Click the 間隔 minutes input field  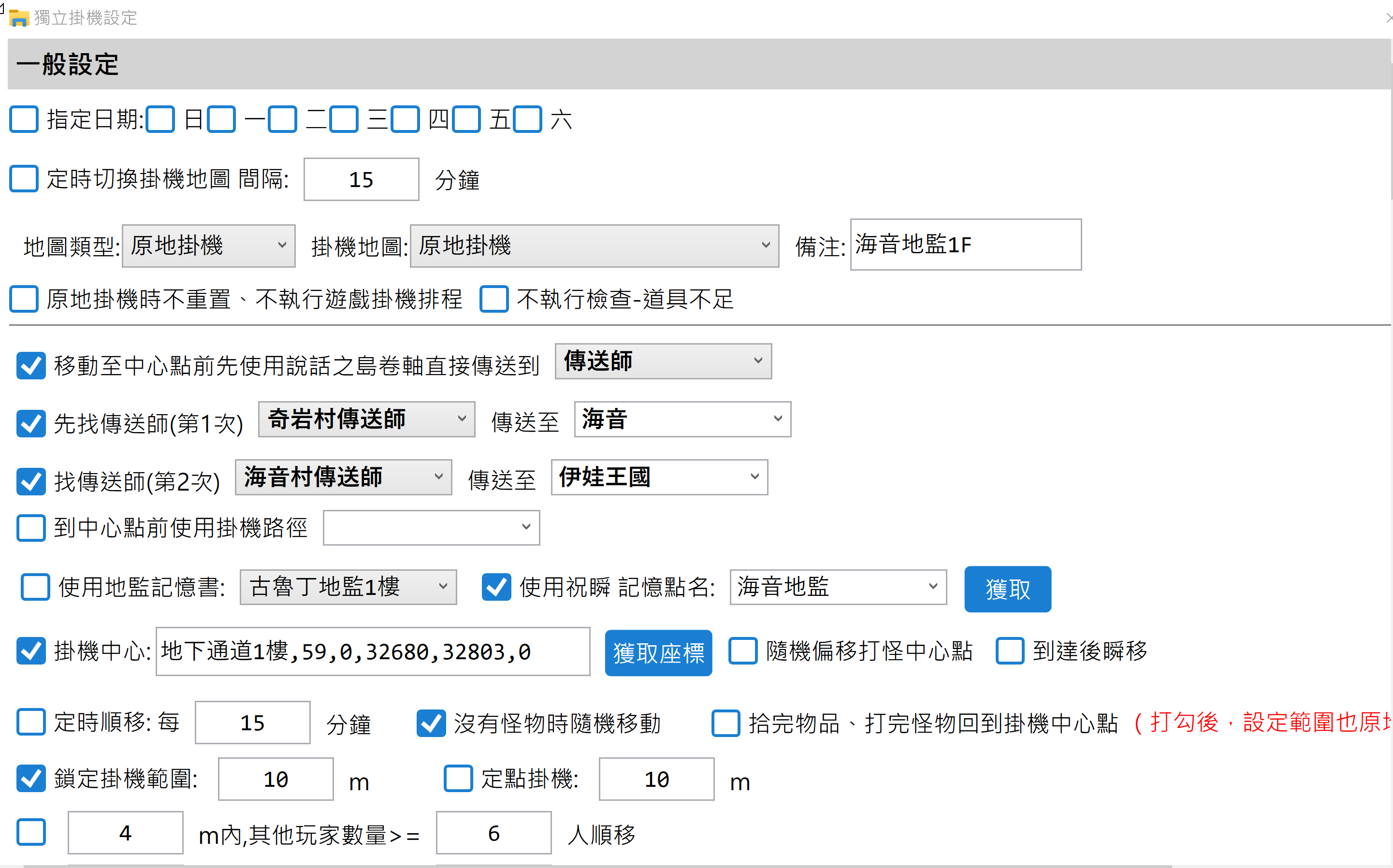click(x=361, y=179)
